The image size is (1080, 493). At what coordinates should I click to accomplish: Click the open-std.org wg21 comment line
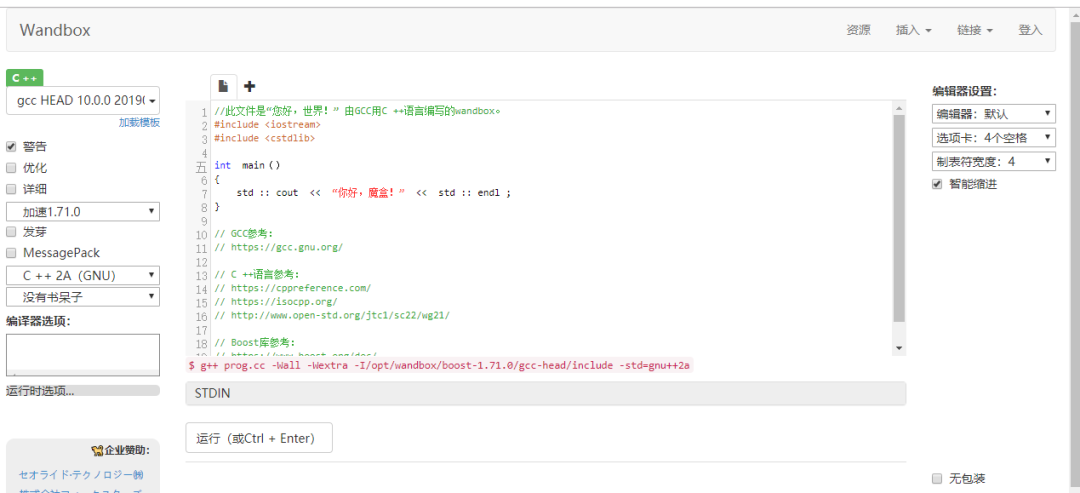pos(332,315)
